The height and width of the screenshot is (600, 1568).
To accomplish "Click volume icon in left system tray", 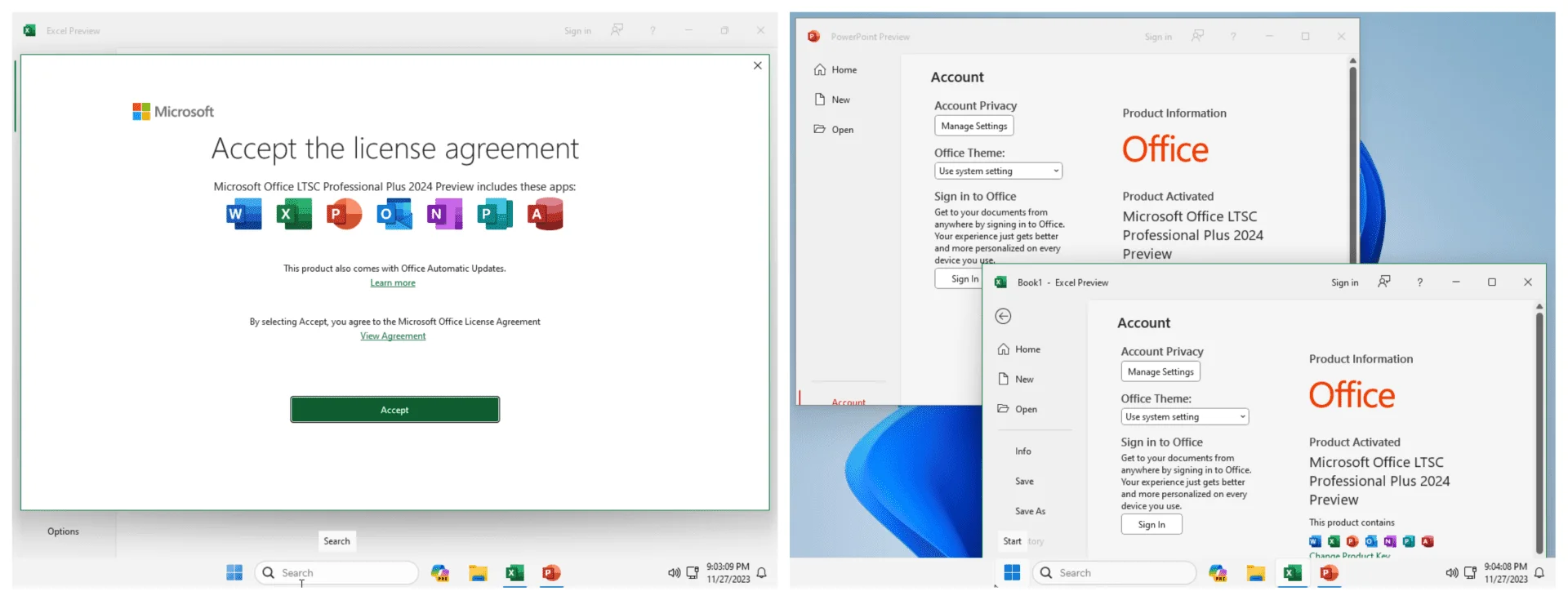I will 674,573.
